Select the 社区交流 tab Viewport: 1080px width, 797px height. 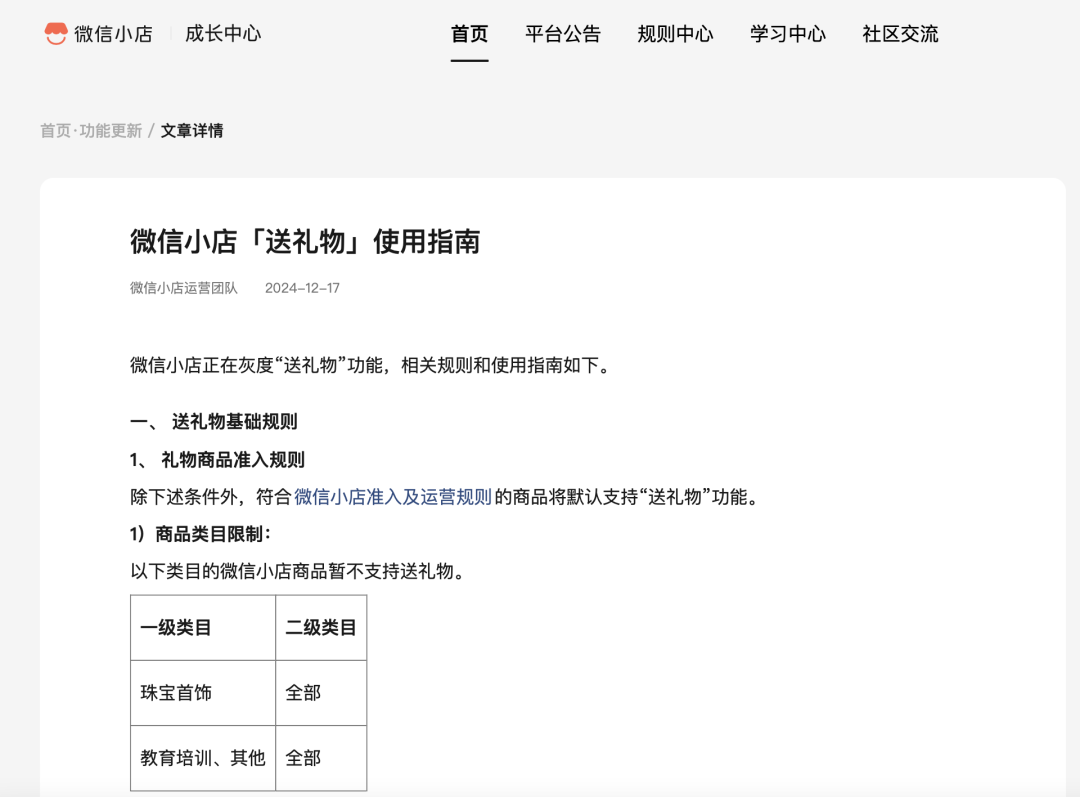click(900, 34)
